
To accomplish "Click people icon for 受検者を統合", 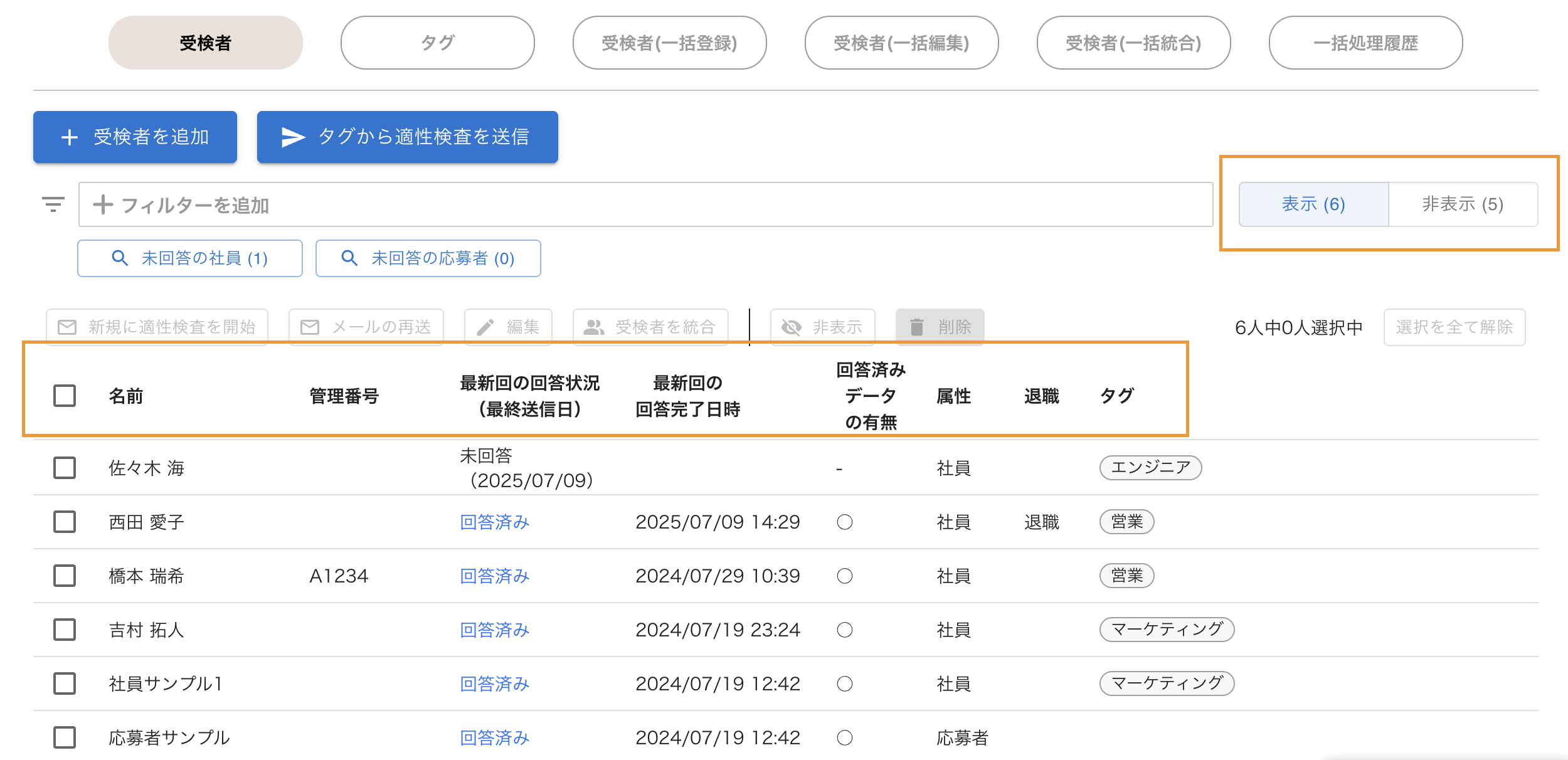I will (593, 327).
